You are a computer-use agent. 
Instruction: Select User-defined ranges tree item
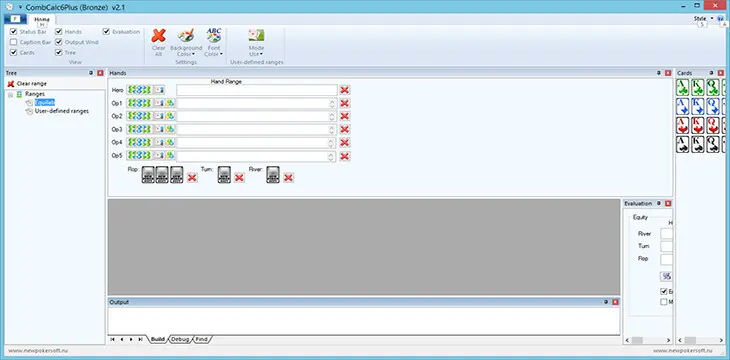61,111
